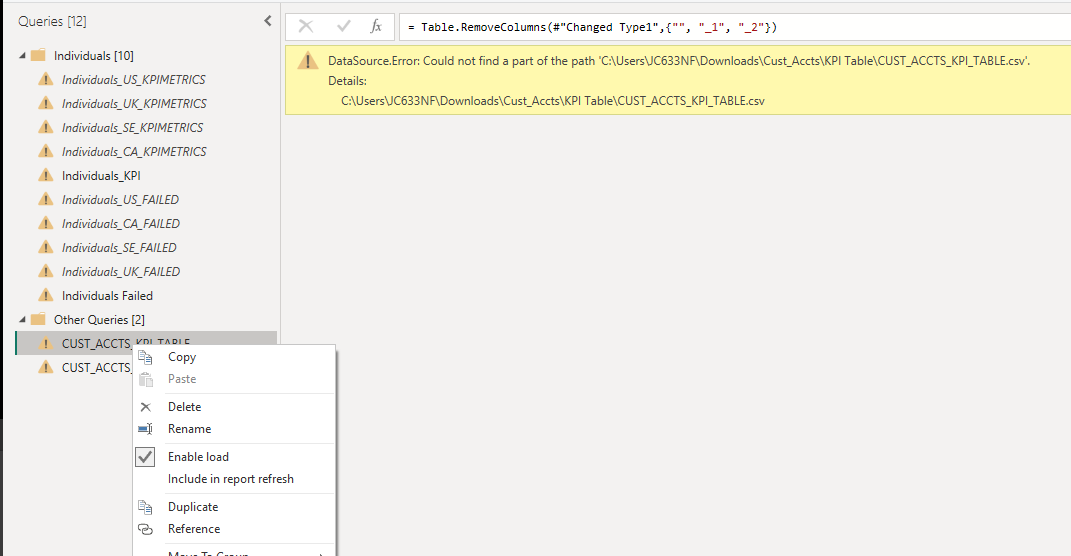
Task: Click the DataSource.Error message text
Action: 679,61
